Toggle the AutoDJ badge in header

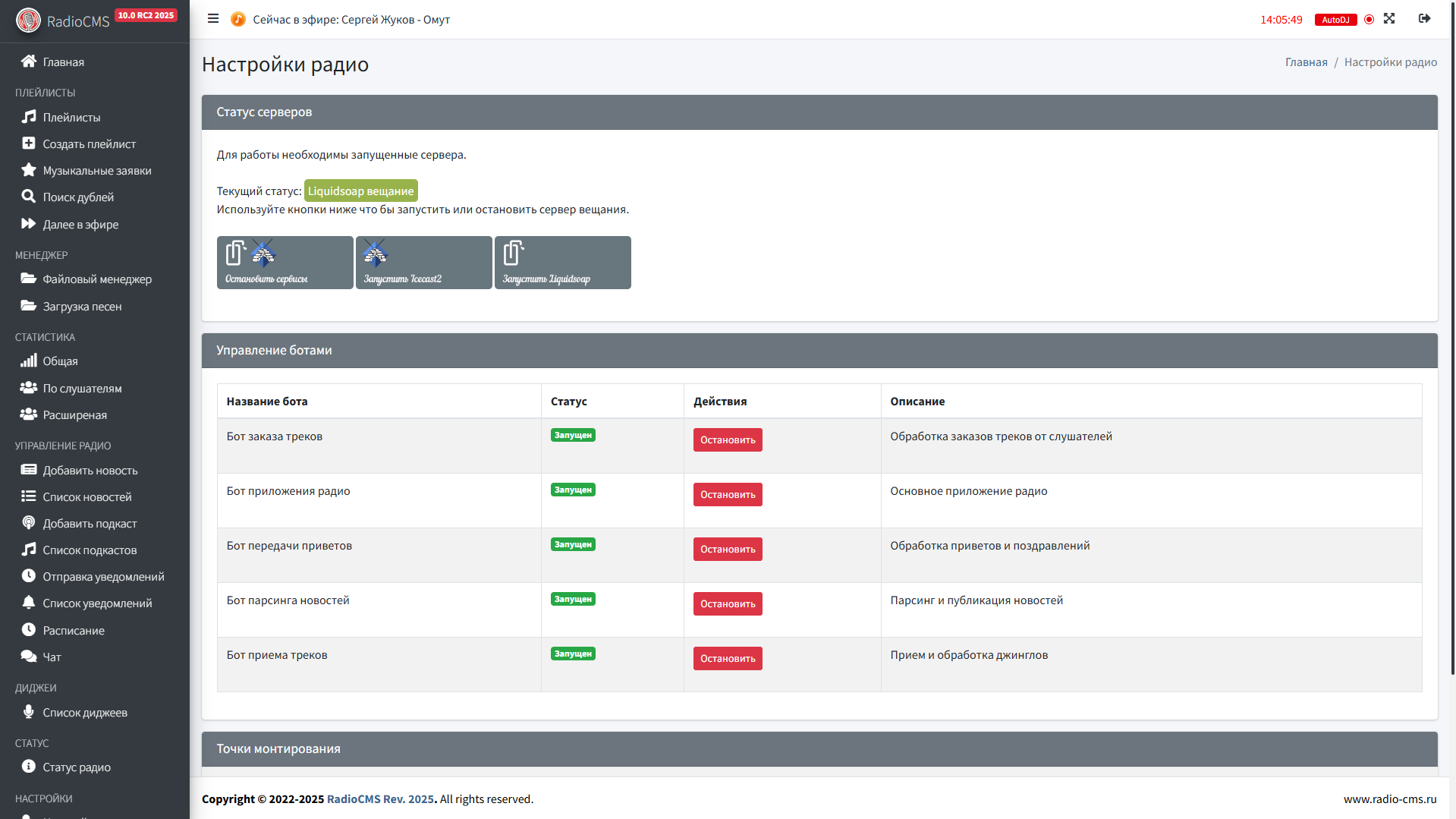[1335, 20]
